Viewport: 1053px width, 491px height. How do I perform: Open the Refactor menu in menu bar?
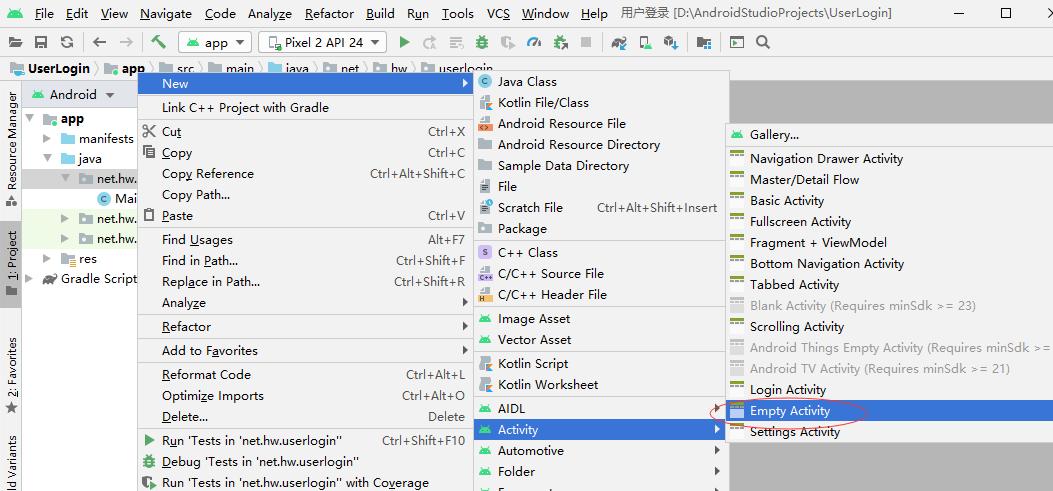[x=329, y=13]
